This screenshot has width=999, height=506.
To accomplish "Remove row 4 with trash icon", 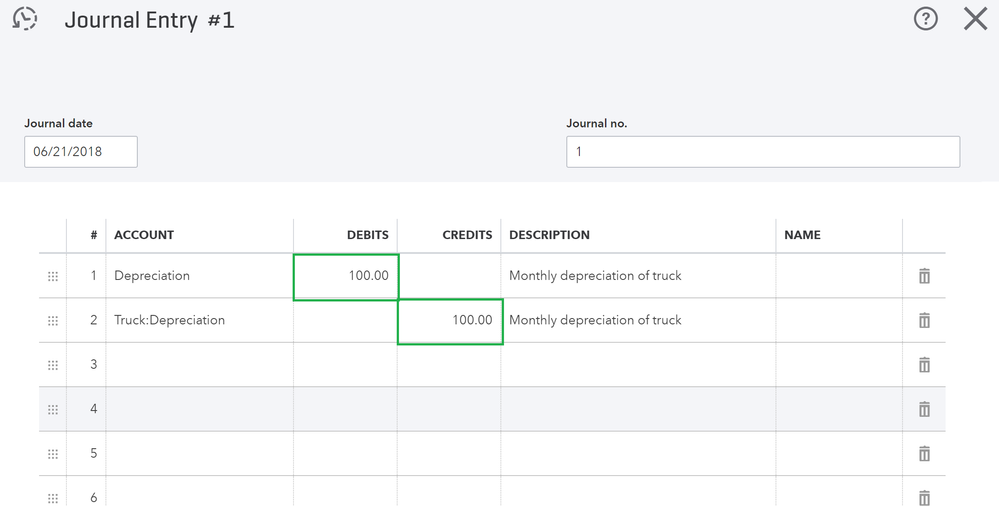I will click(924, 409).
